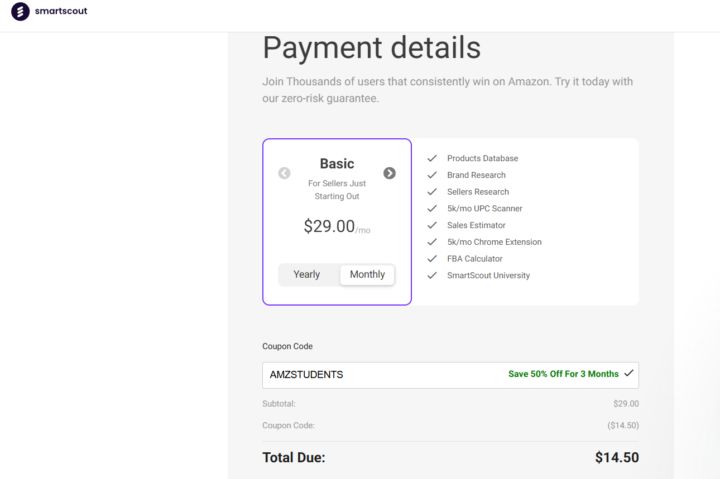Click the Total Due amount $14.50

tap(616, 458)
